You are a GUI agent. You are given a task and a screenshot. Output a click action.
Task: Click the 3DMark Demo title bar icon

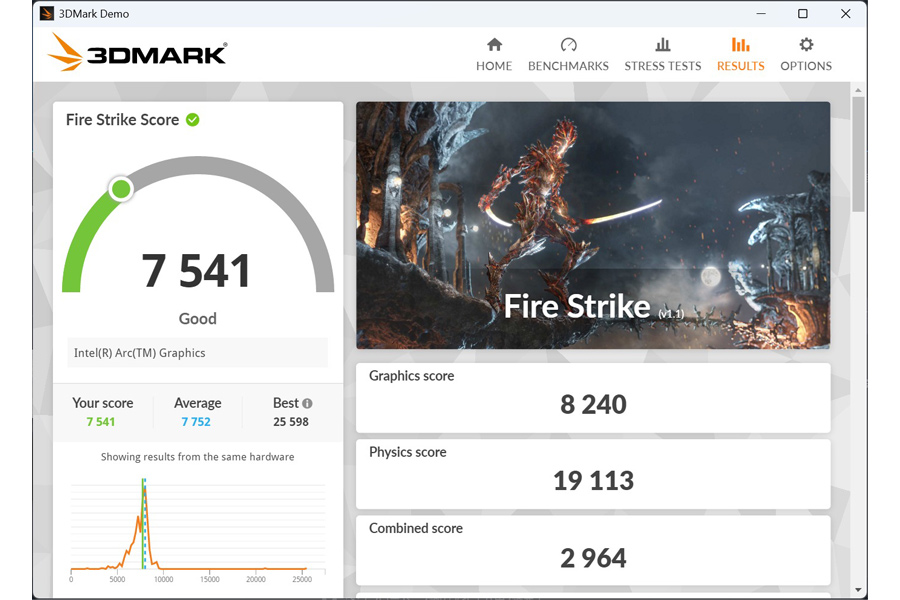pyautogui.click(x=47, y=14)
